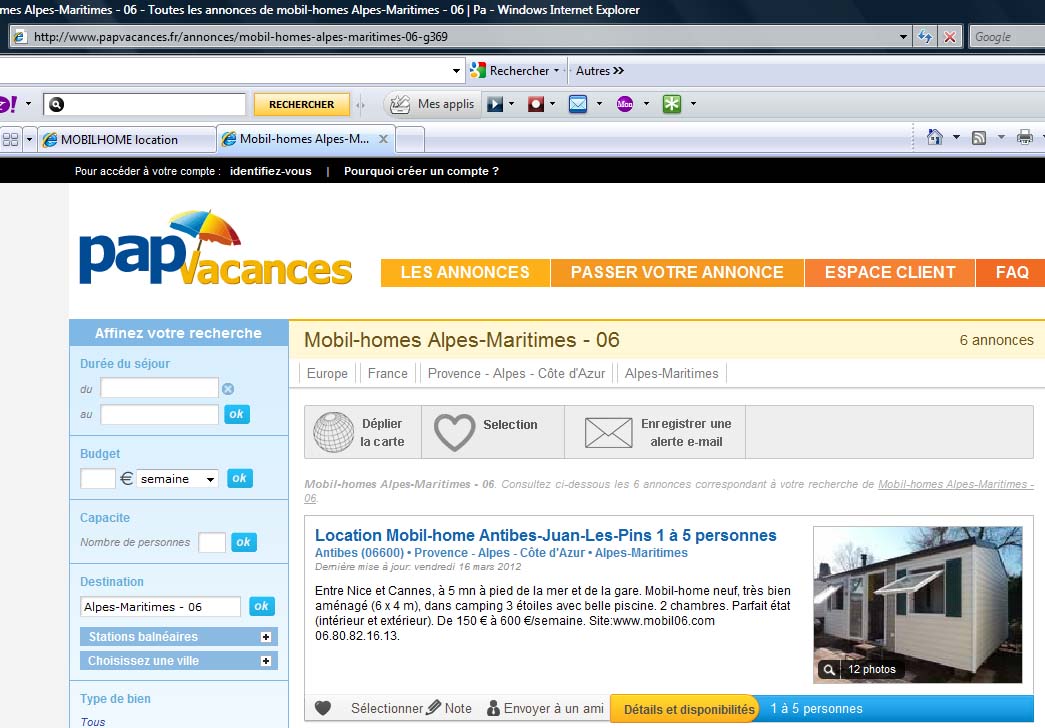Image resolution: width=1045 pixels, height=728 pixels.
Task: Click the globe icon to unfold the map
Action: tap(333, 432)
